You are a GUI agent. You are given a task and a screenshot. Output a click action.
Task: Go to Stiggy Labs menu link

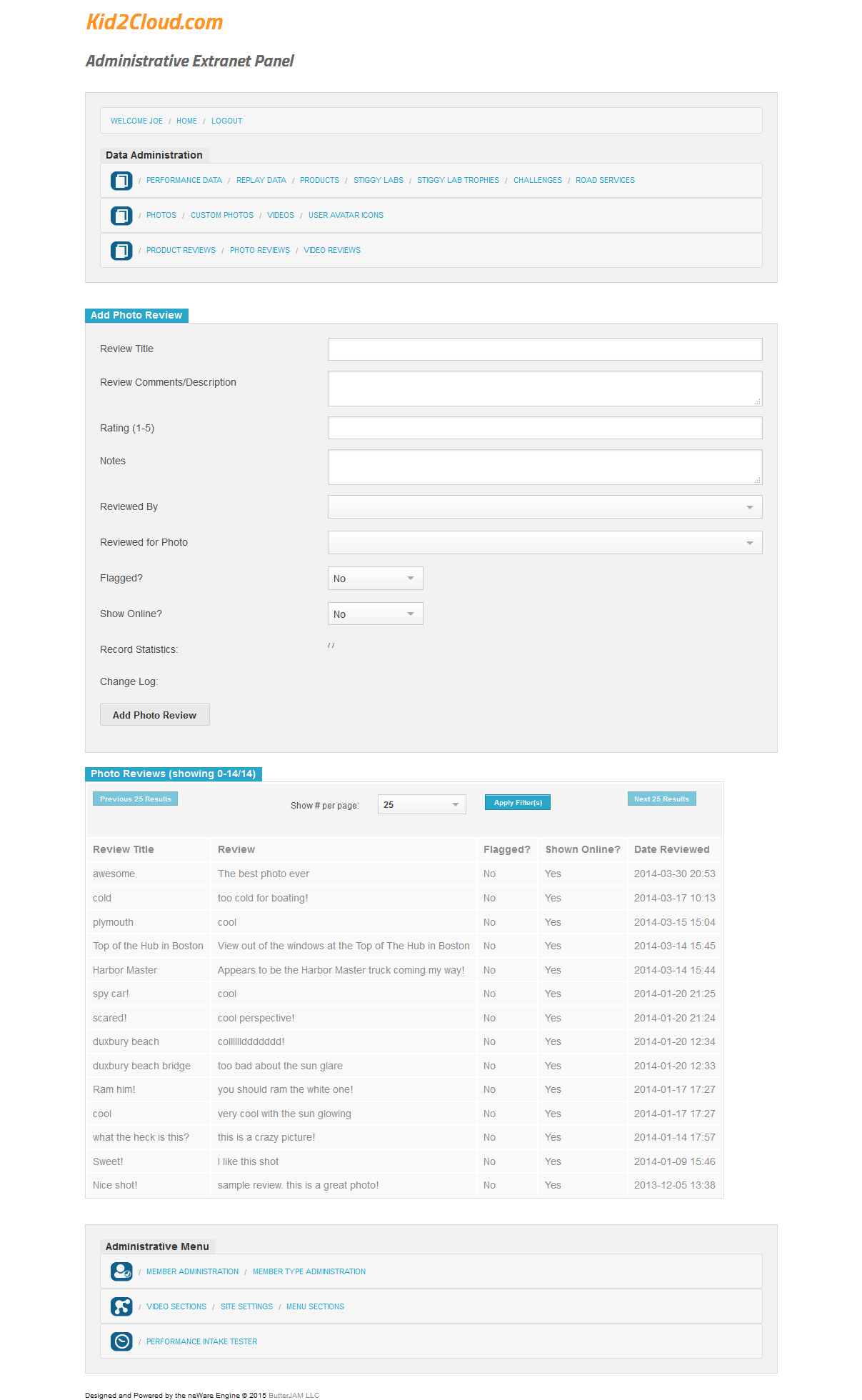pyautogui.click(x=378, y=181)
